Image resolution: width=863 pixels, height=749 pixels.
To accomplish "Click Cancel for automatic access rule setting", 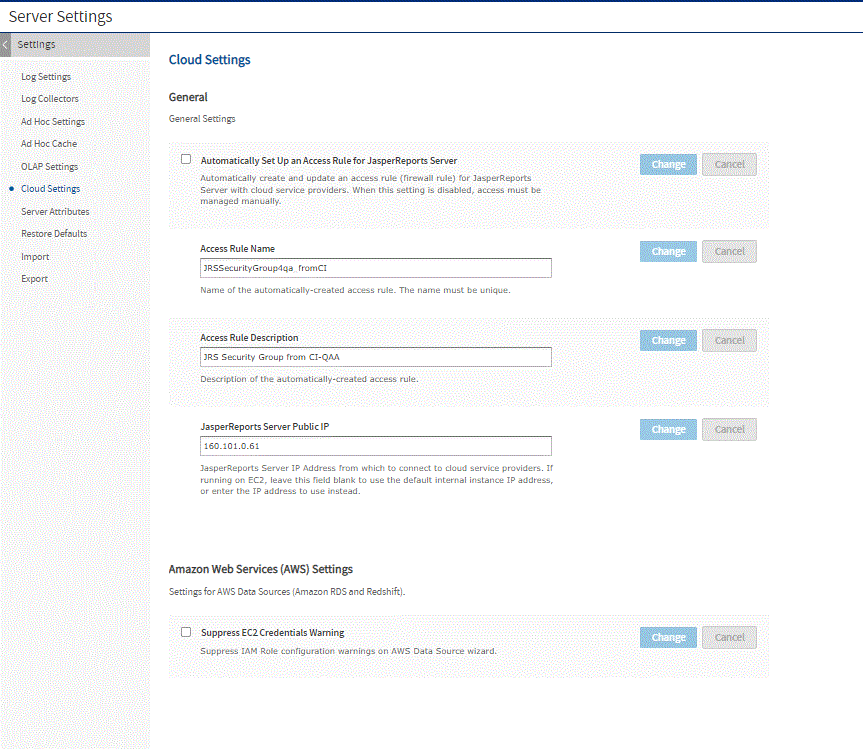I will coord(729,164).
